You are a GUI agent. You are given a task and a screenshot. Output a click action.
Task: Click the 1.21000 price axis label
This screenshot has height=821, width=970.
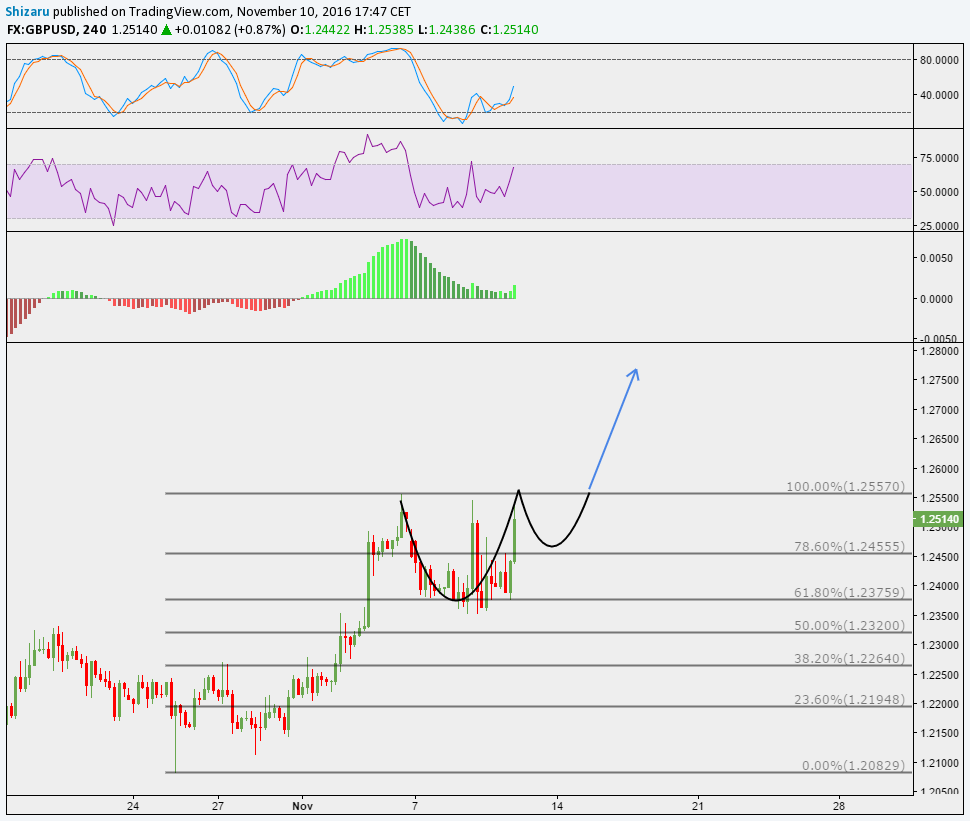[x=940, y=762]
